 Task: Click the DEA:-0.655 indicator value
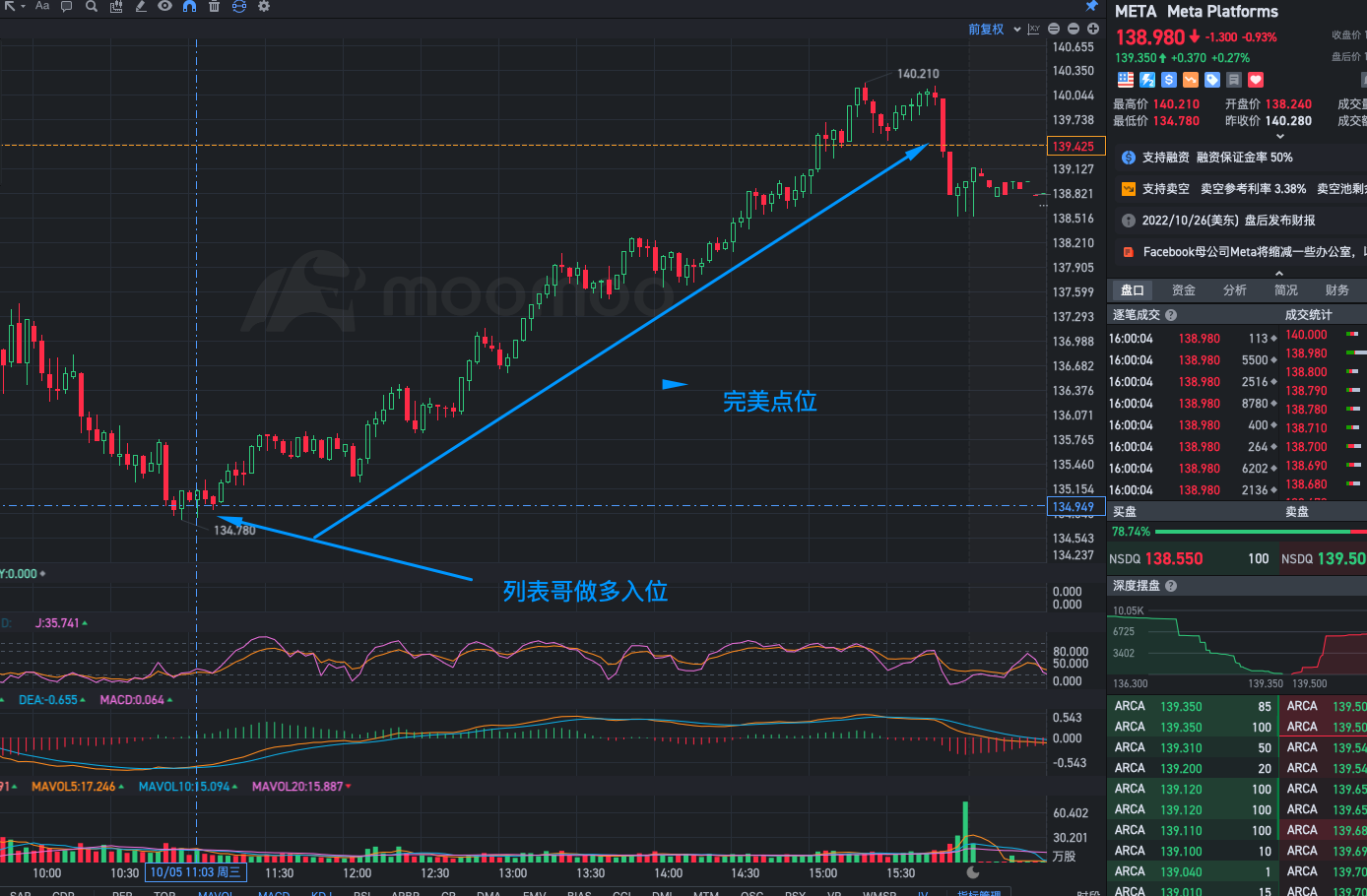51,700
